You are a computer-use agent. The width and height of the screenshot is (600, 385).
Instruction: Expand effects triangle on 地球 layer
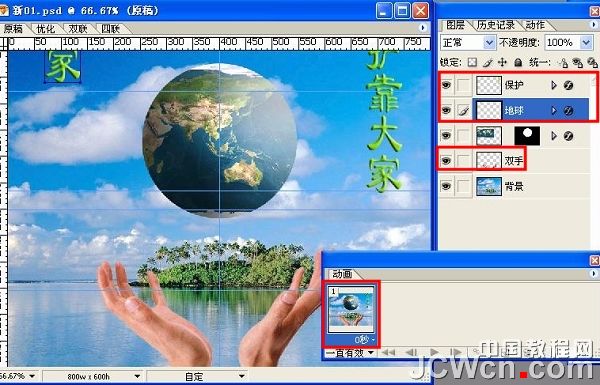[554, 111]
